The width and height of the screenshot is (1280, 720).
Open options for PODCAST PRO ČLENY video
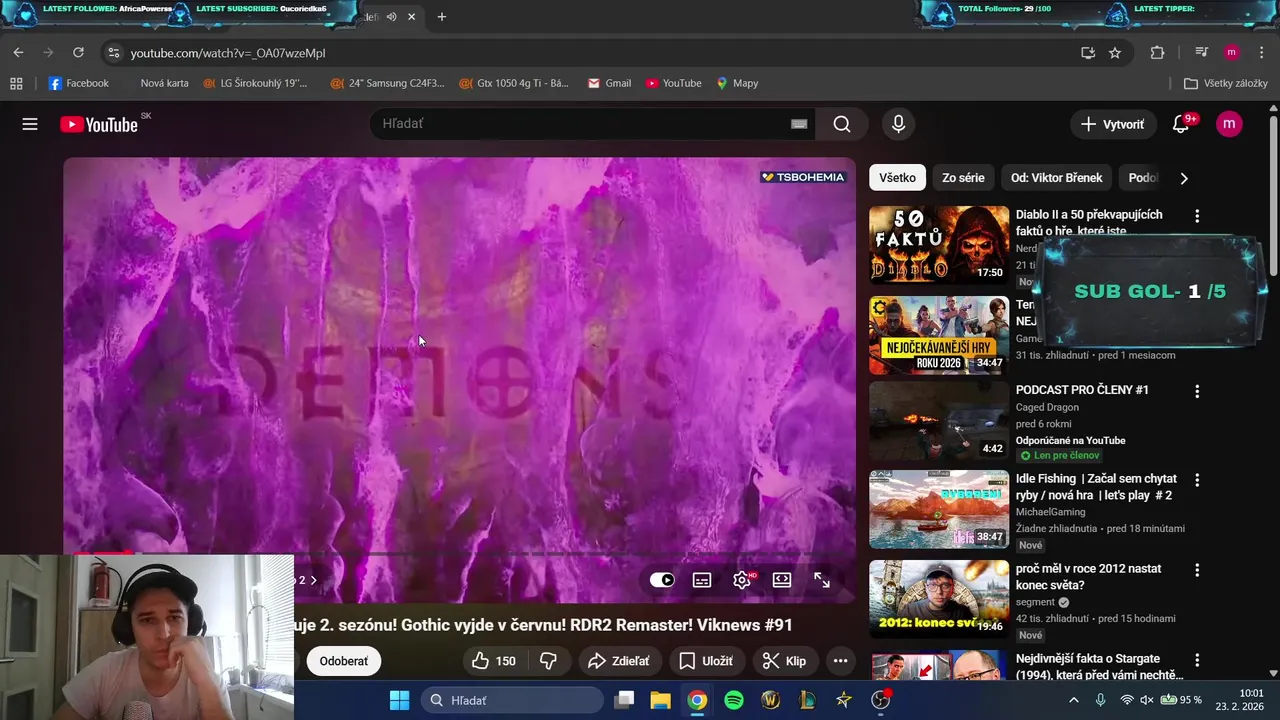(x=1197, y=391)
